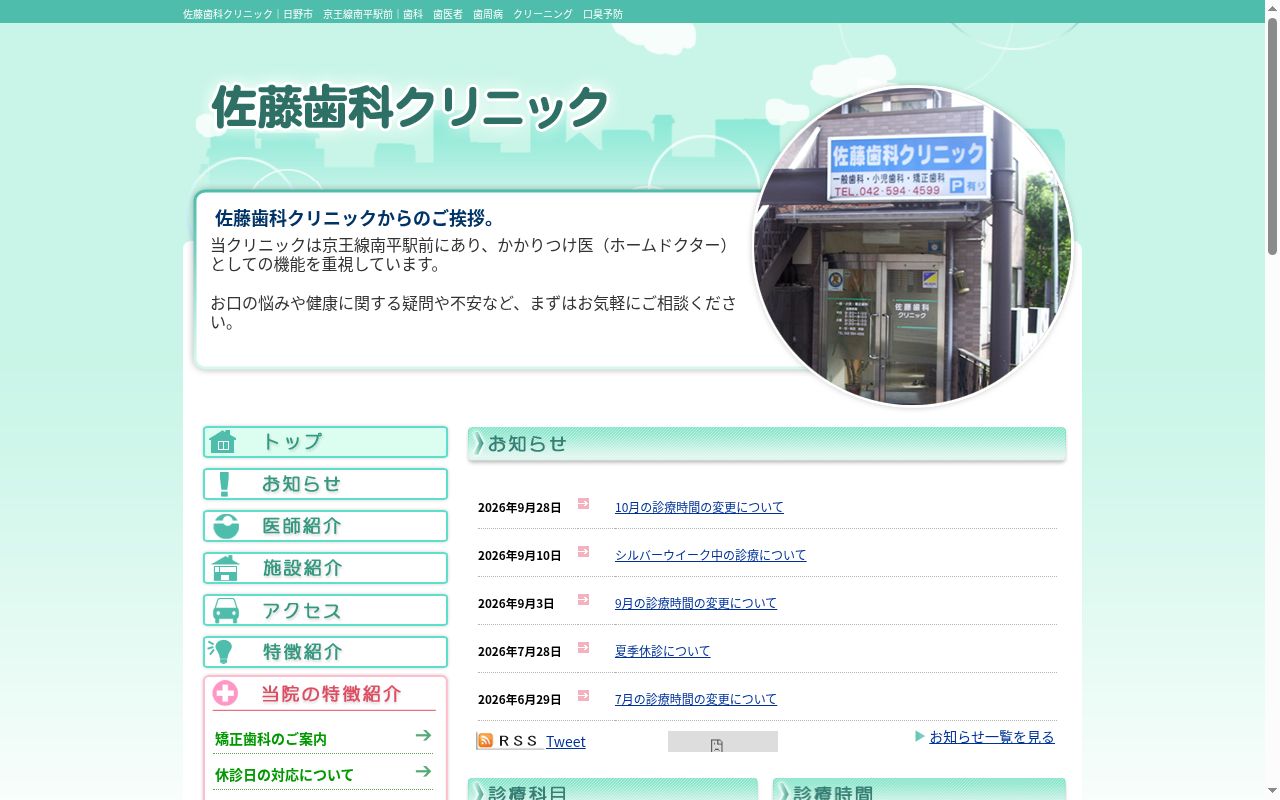This screenshot has width=1280, height=800.
Task: Open 9月の診療時間の変更について notice
Action: (x=696, y=603)
